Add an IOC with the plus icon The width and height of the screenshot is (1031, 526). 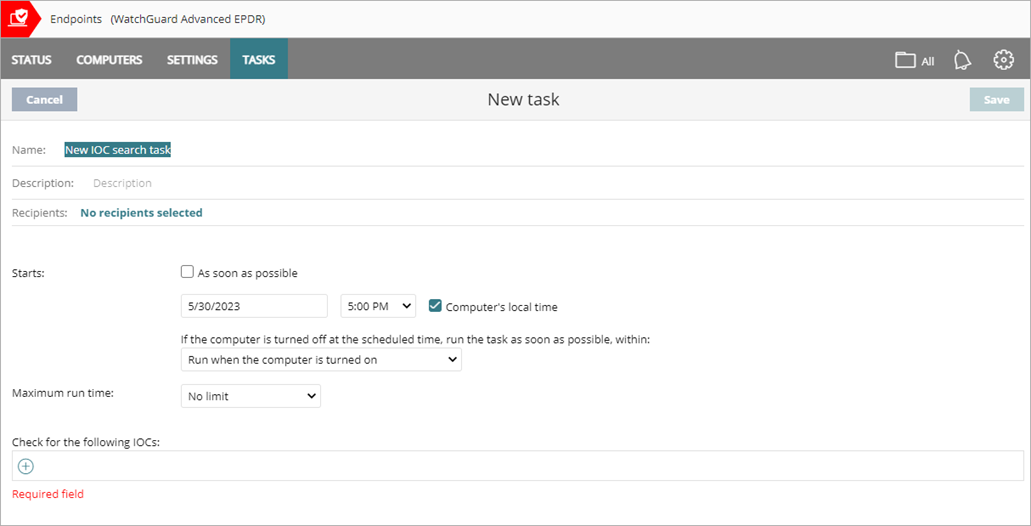click(25, 466)
